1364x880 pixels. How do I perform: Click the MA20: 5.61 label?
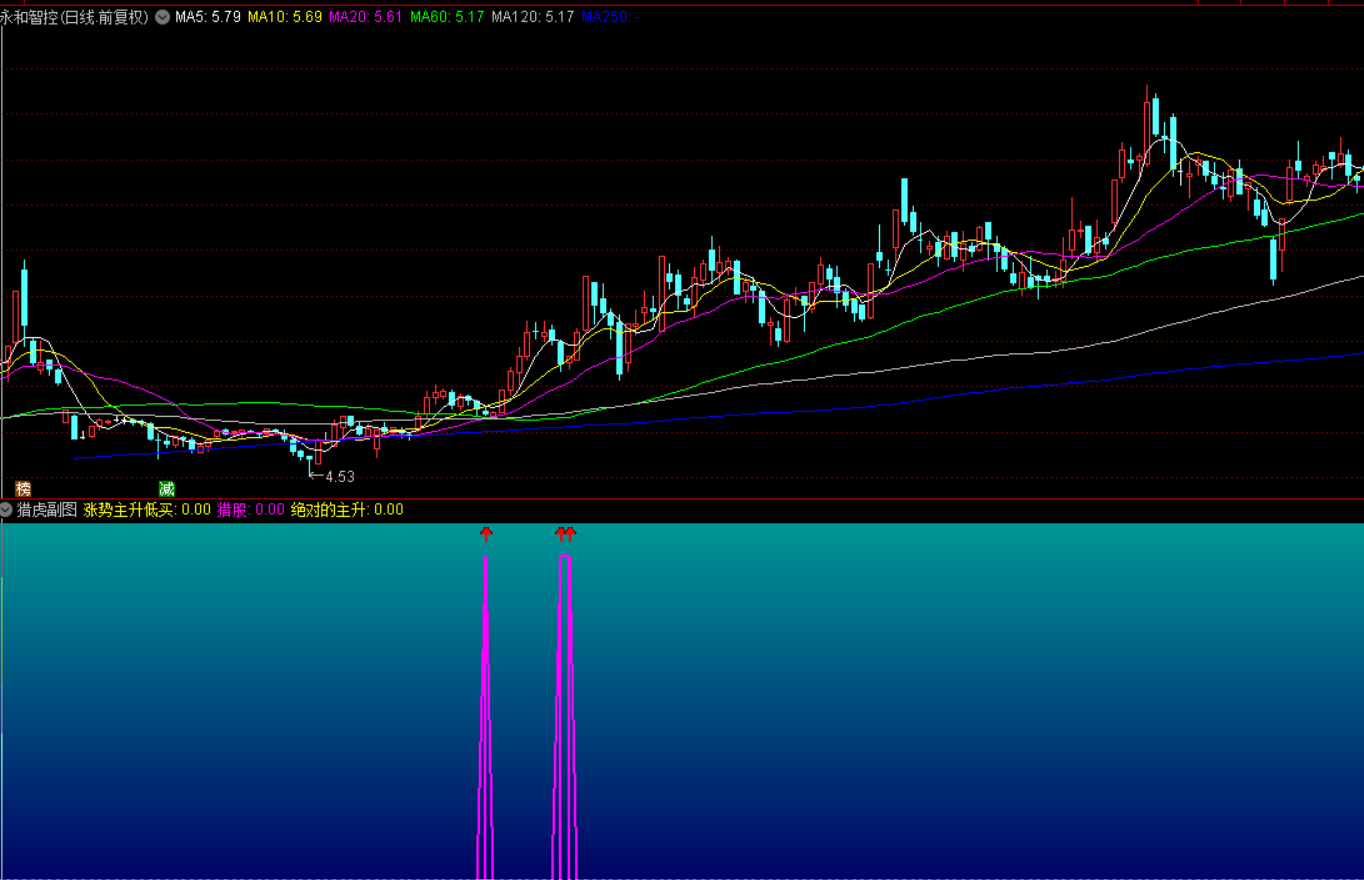click(x=367, y=17)
